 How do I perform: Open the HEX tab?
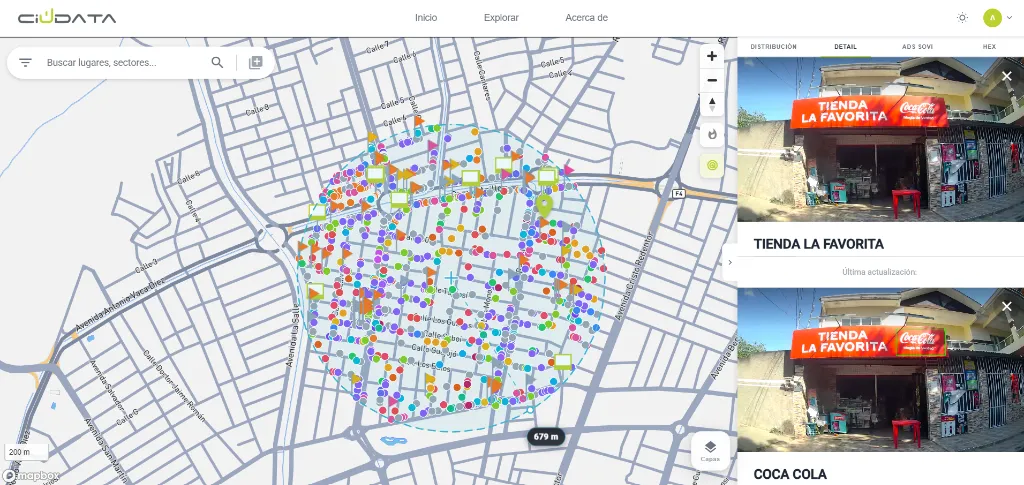(989, 47)
